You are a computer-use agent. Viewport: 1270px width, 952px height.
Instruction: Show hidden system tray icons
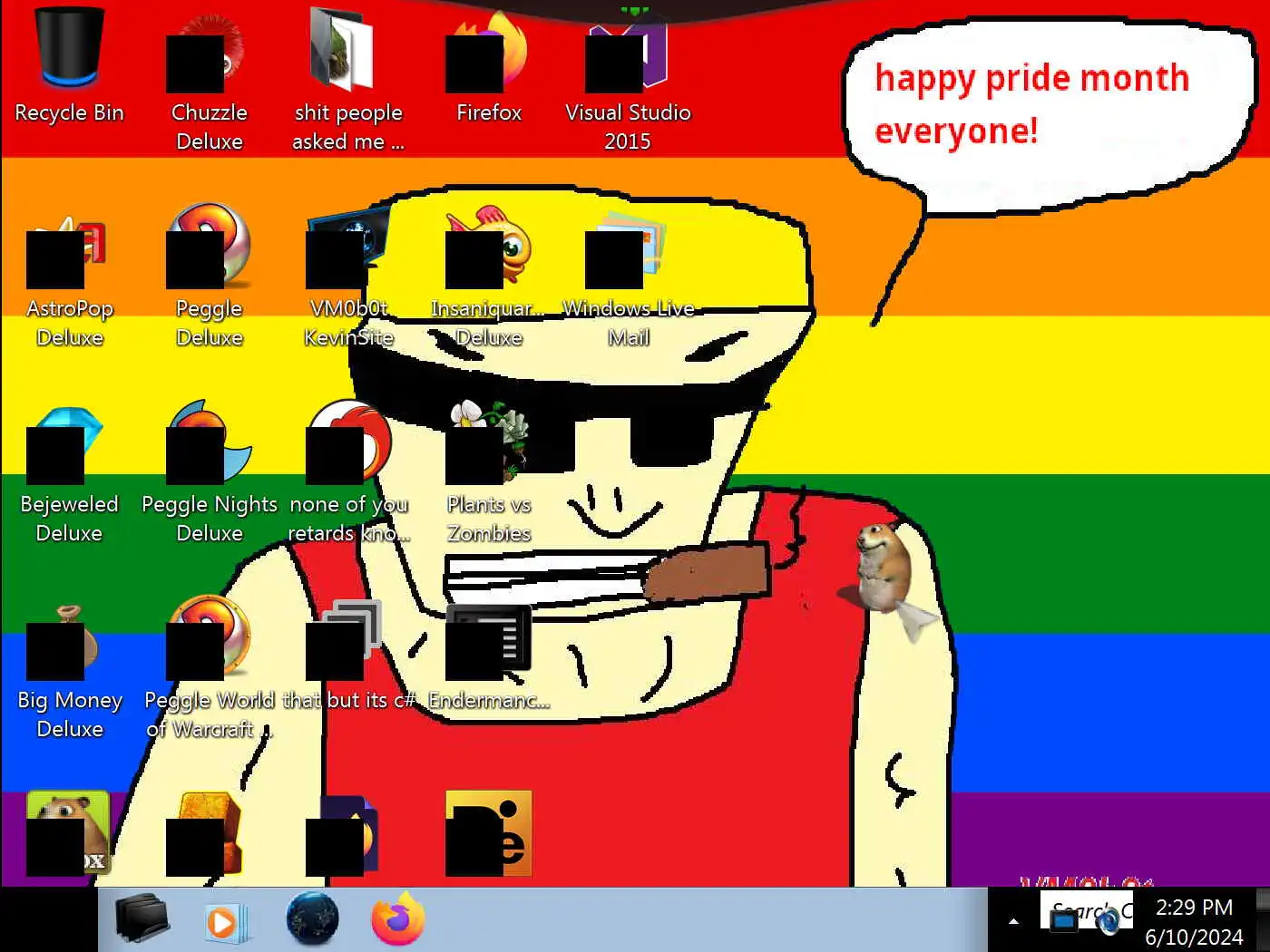pos(1013,921)
